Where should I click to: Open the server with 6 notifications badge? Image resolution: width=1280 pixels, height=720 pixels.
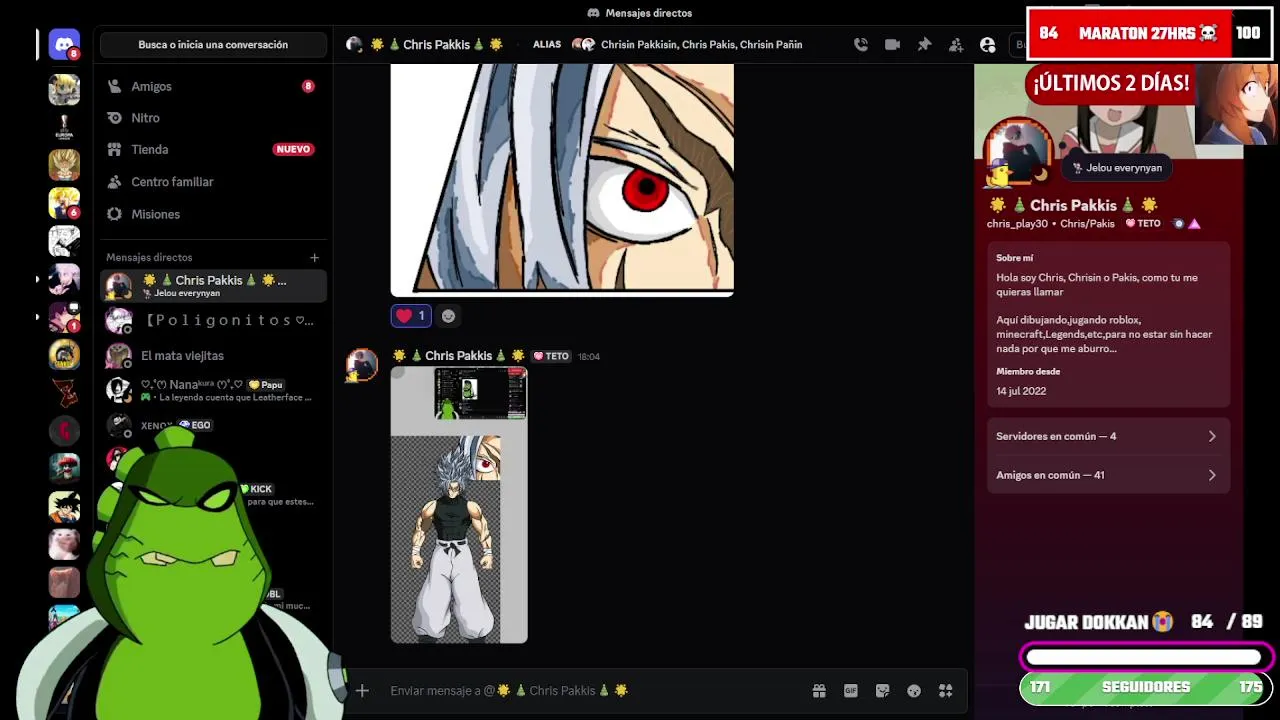(x=64, y=203)
